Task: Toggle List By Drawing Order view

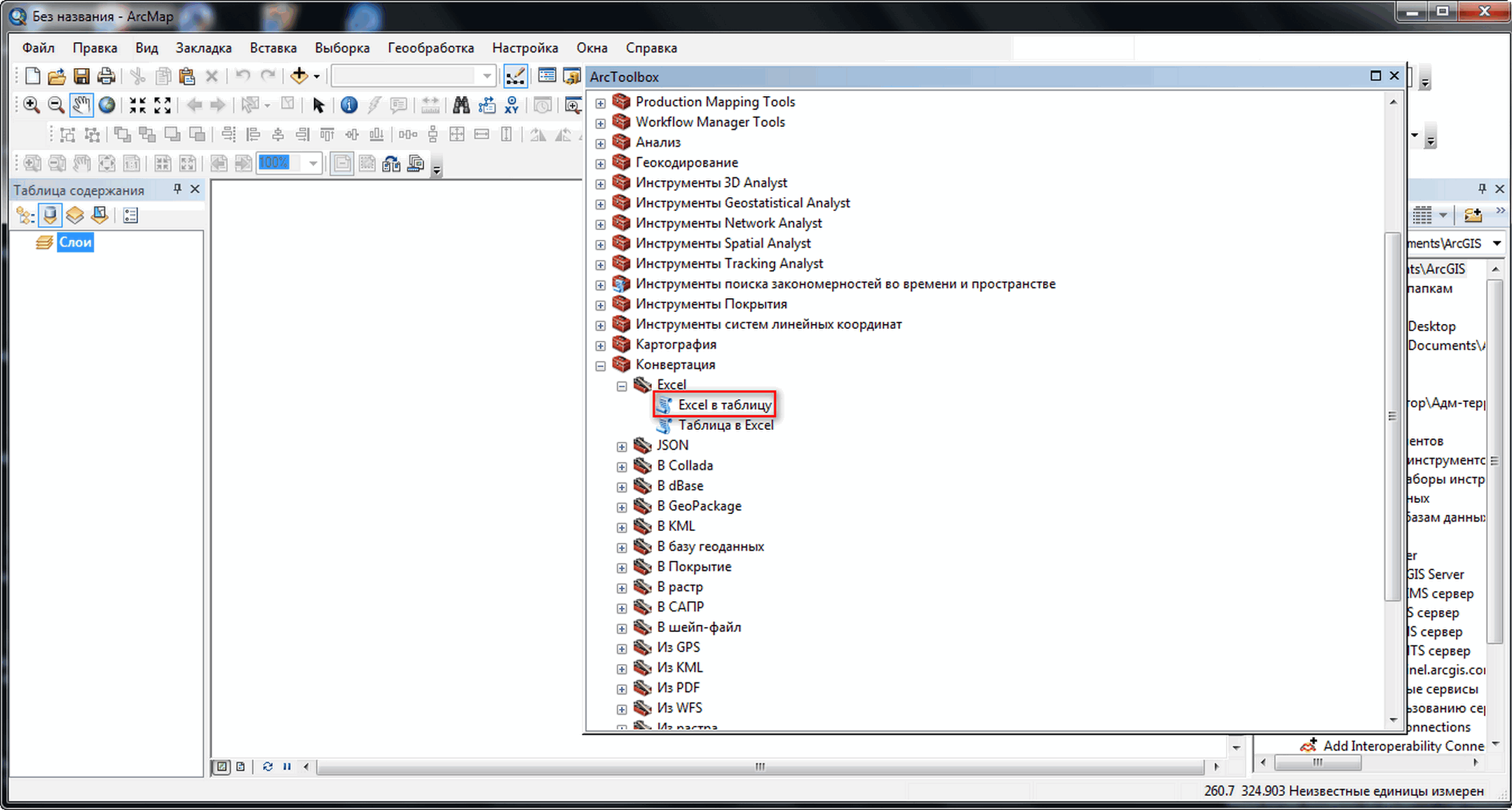Action: pyautogui.click(x=25, y=215)
